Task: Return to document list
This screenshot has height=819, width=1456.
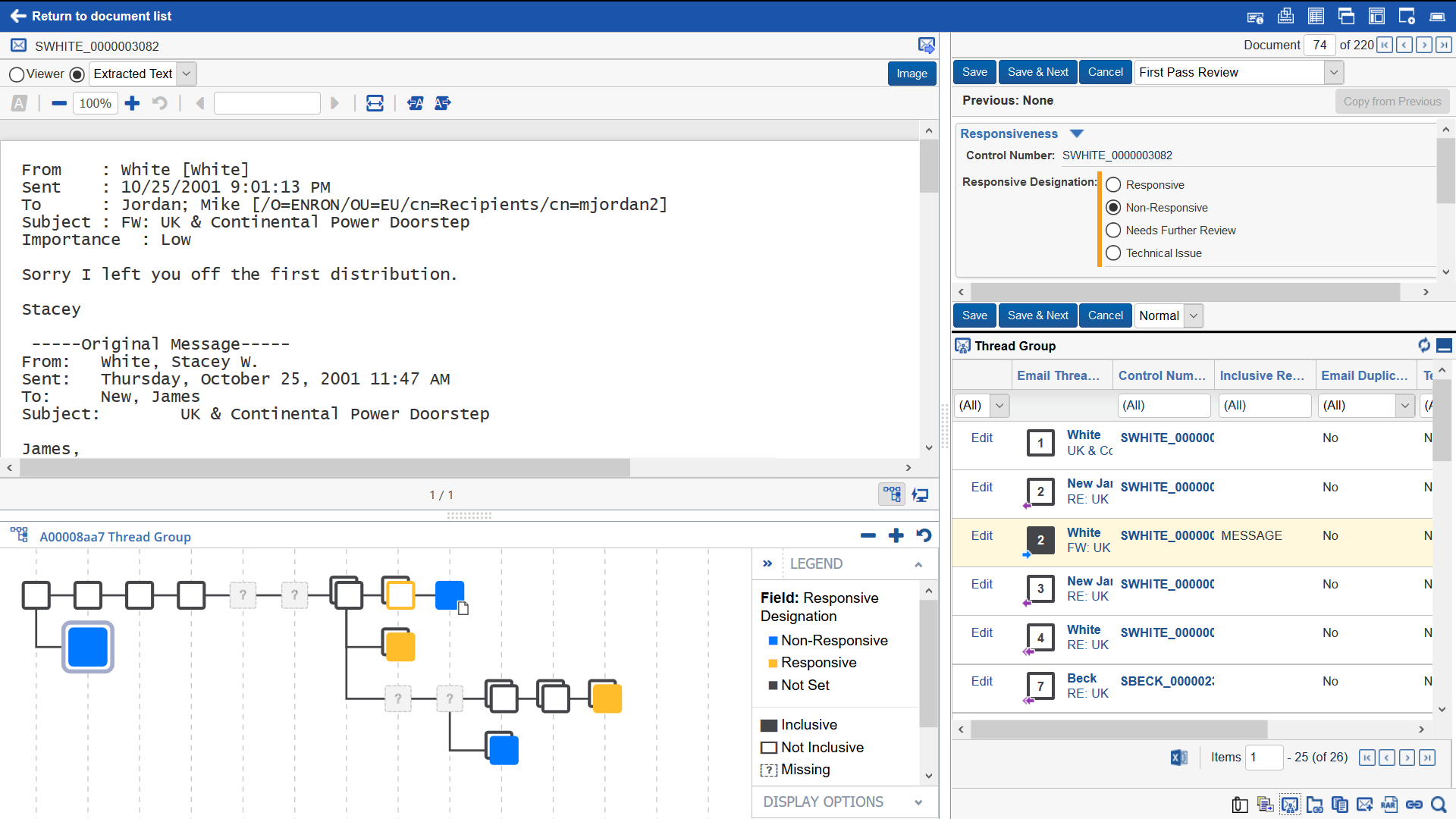Action: point(91,16)
